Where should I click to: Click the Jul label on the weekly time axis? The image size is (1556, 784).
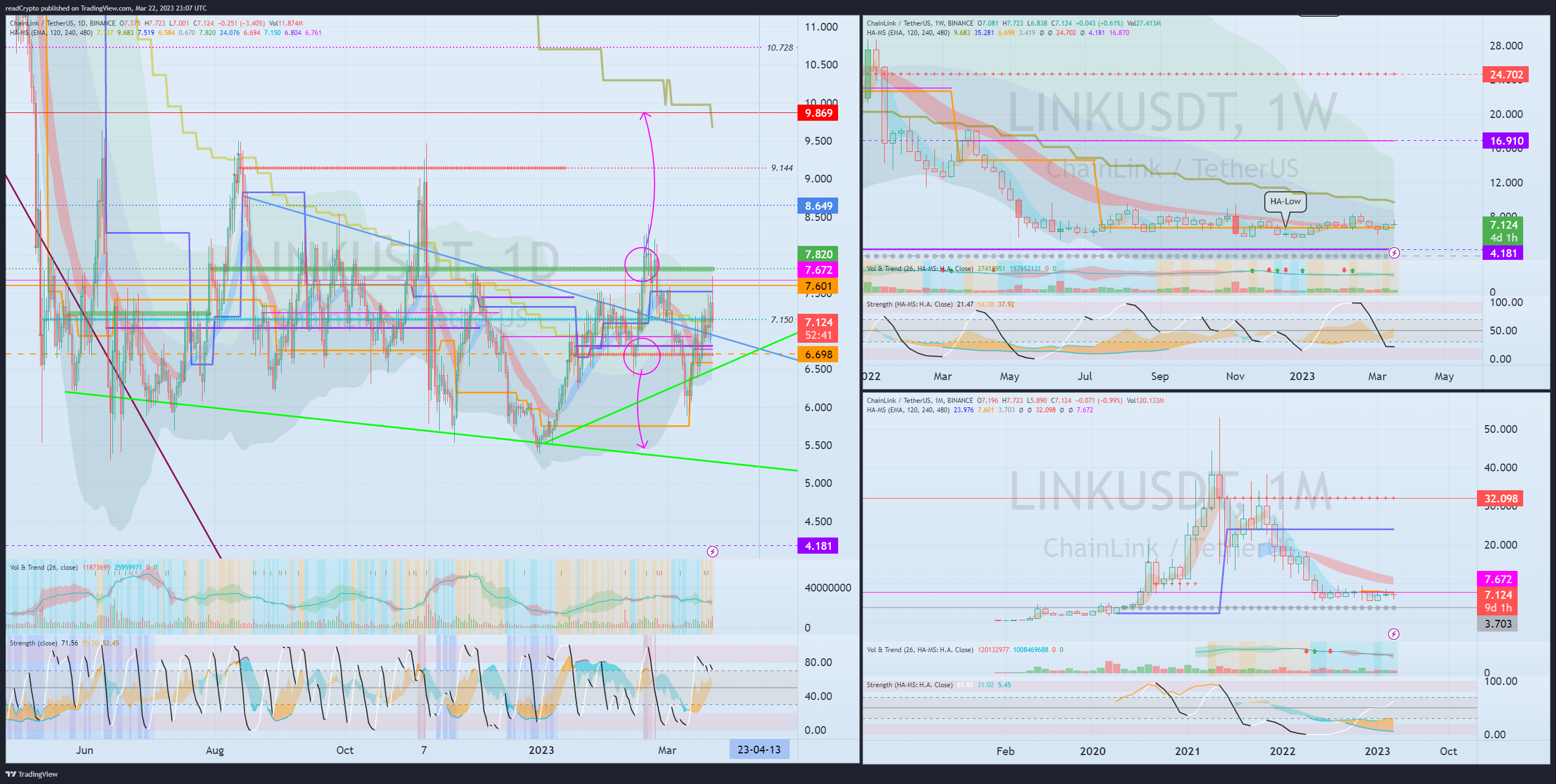click(1084, 376)
